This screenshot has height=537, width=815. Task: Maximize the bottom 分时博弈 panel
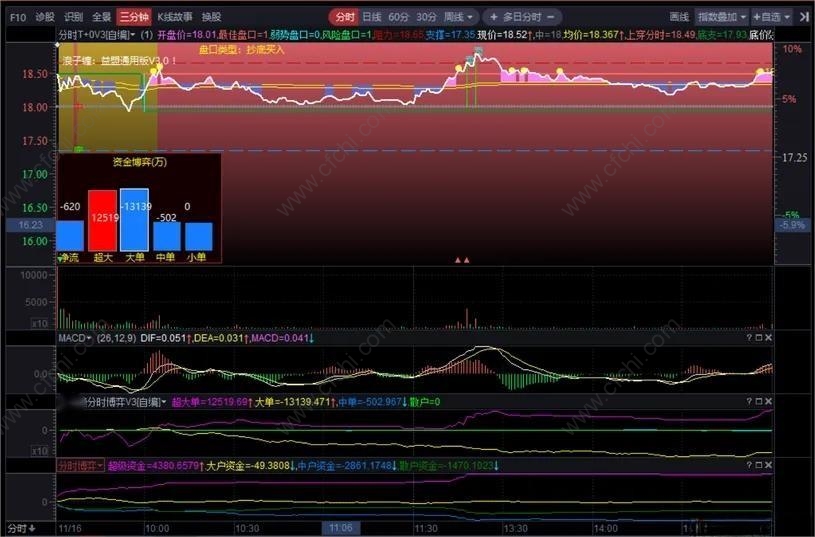point(758,465)
